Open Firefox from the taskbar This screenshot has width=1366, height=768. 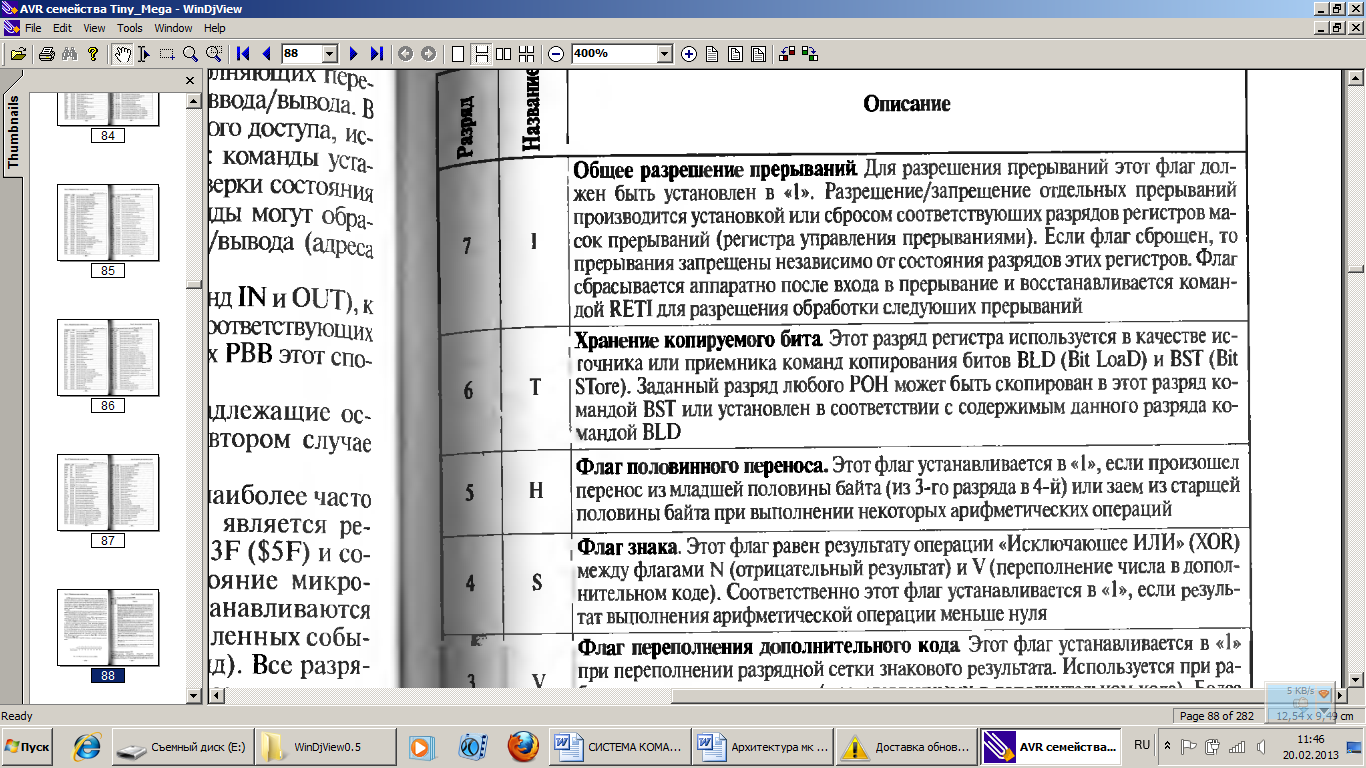523,747
